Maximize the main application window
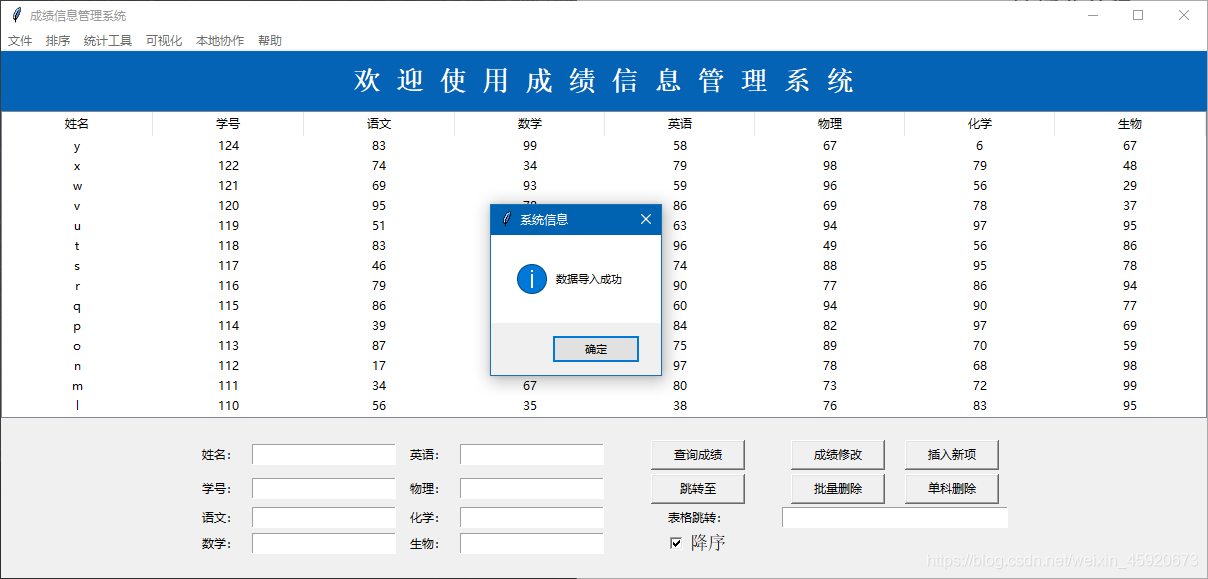The width and height of the screenshot is (1208, 579). click(x=1138, y=15)
